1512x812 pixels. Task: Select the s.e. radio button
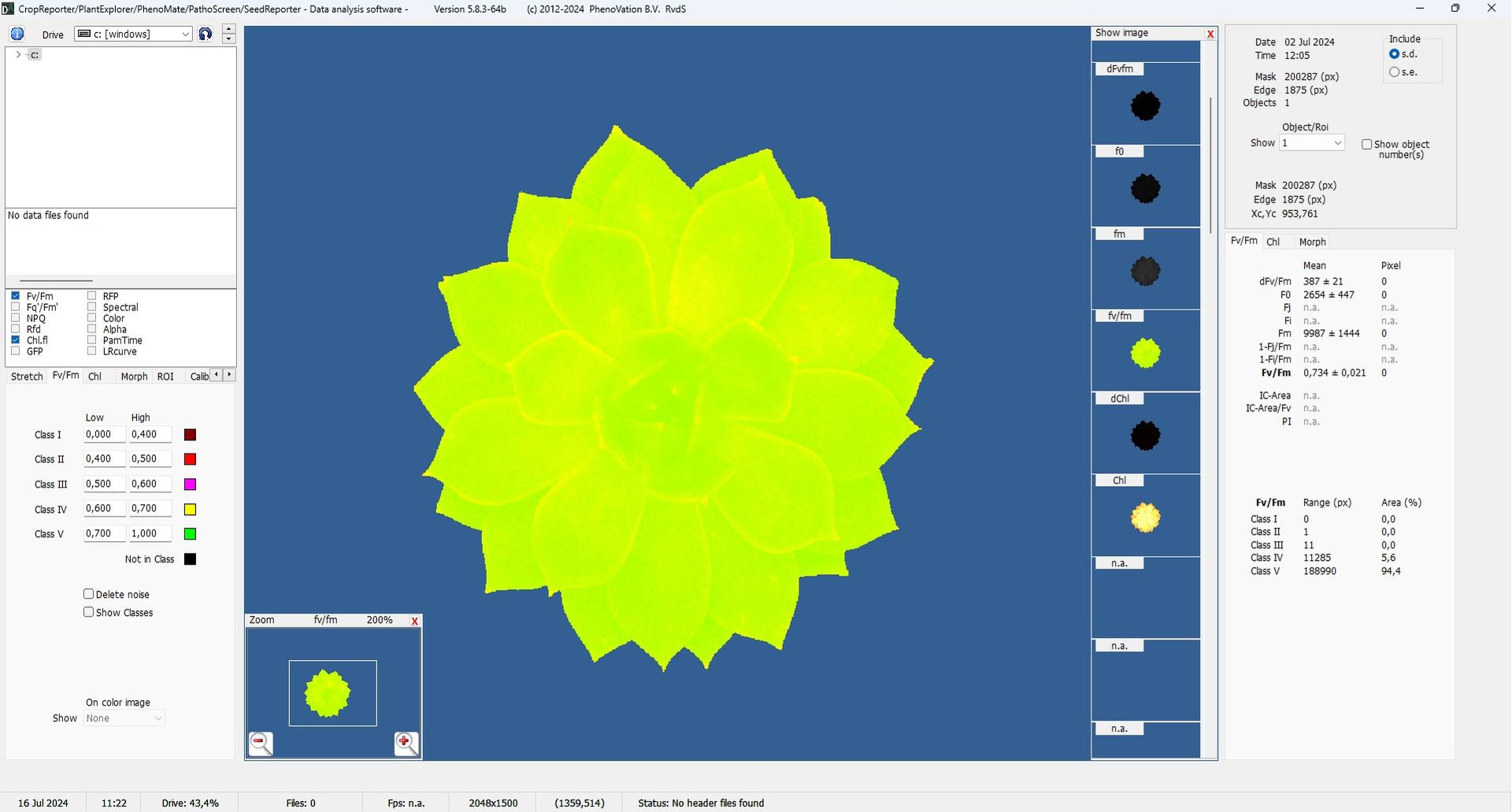pyautogui.click(x=1395, y=72)
